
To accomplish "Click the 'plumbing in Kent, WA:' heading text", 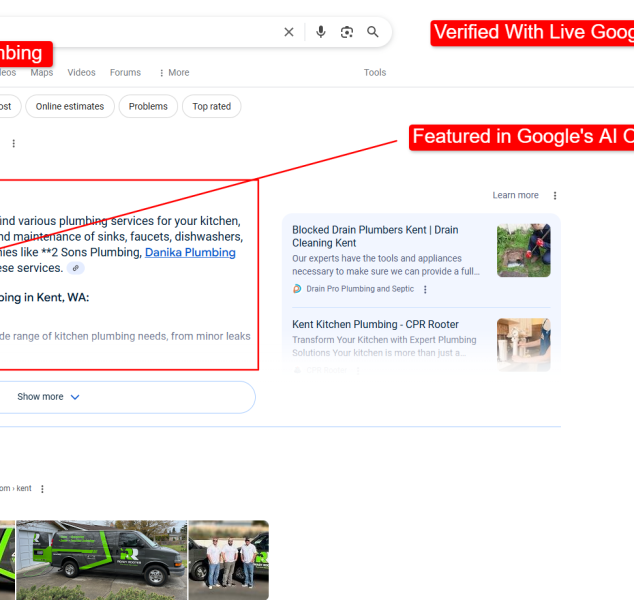I will click(44, 298).
